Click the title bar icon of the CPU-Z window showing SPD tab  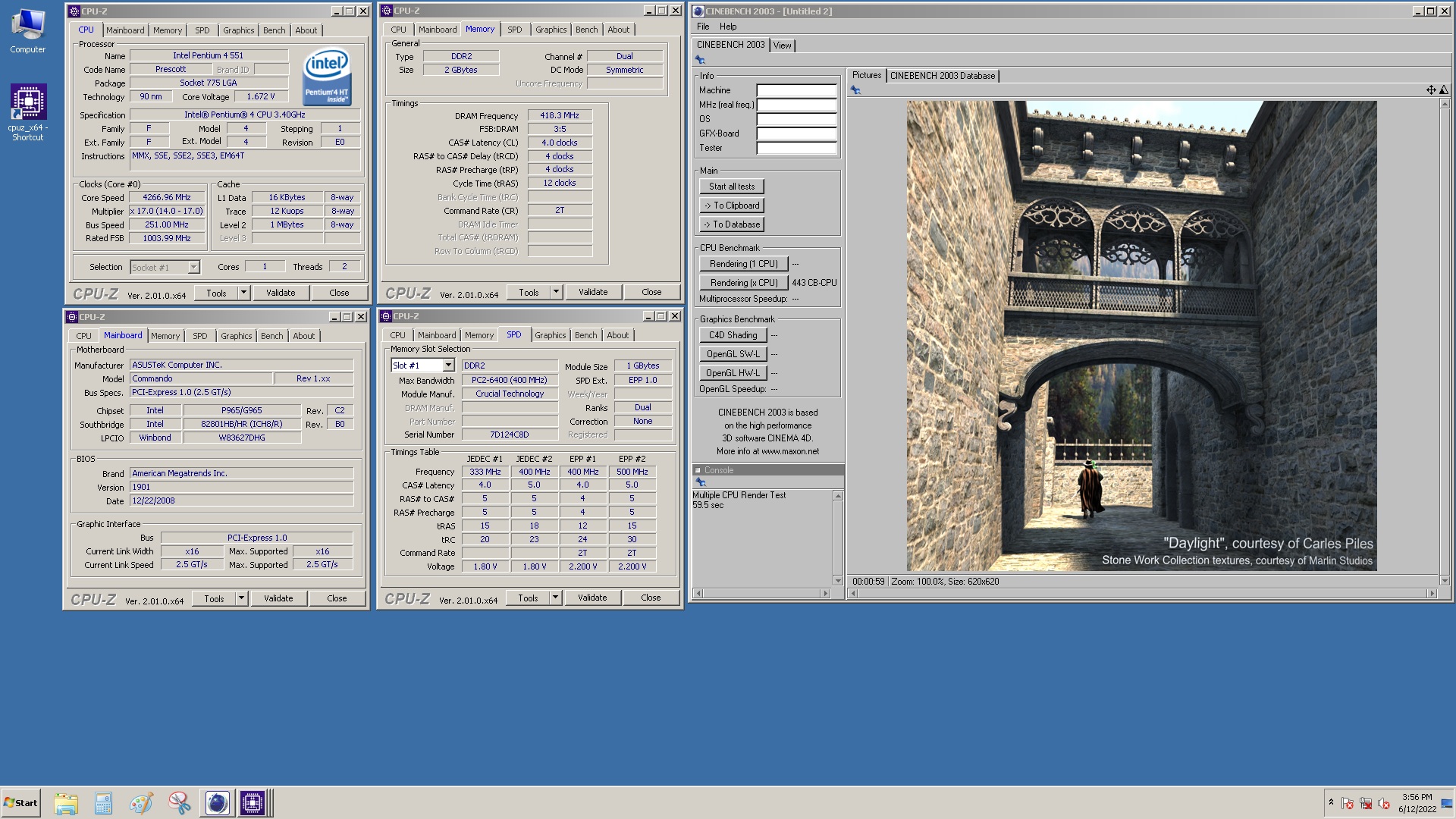pos(386,316)
